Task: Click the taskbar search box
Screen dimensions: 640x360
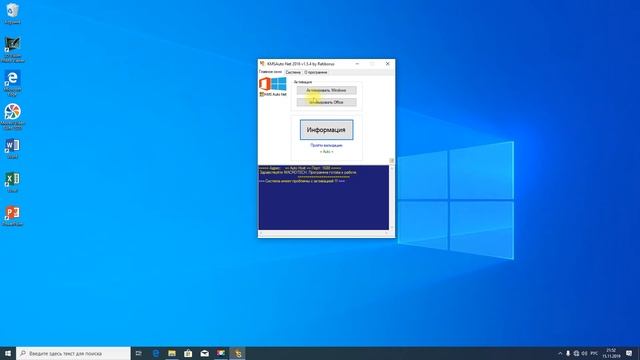Action: click(73, 353)
